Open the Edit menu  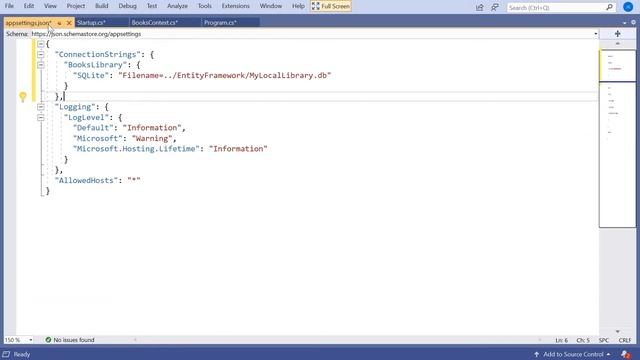(29, 6)
